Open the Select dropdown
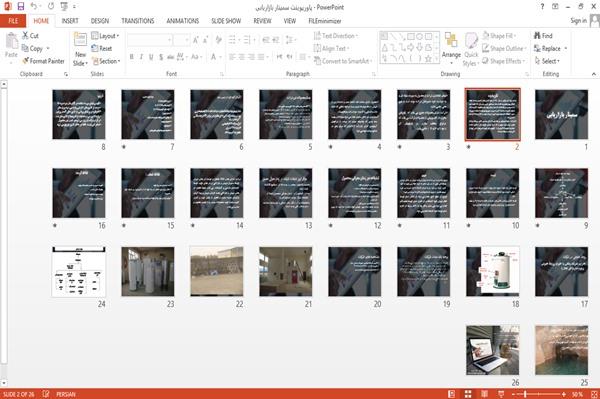This screenshot has width=600, height=399. point(547,61)
